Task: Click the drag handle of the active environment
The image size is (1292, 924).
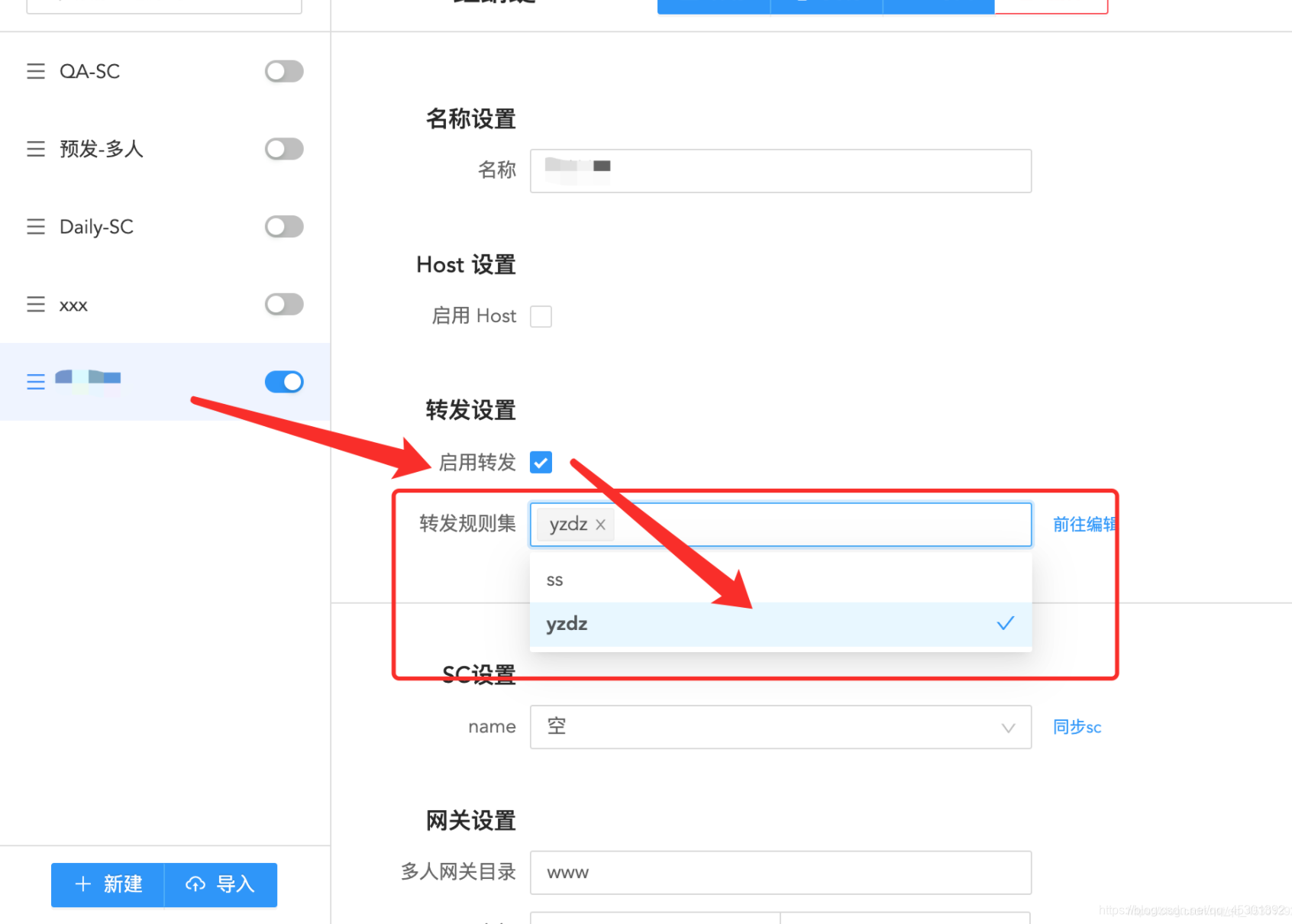Action: tap(36, 382)
